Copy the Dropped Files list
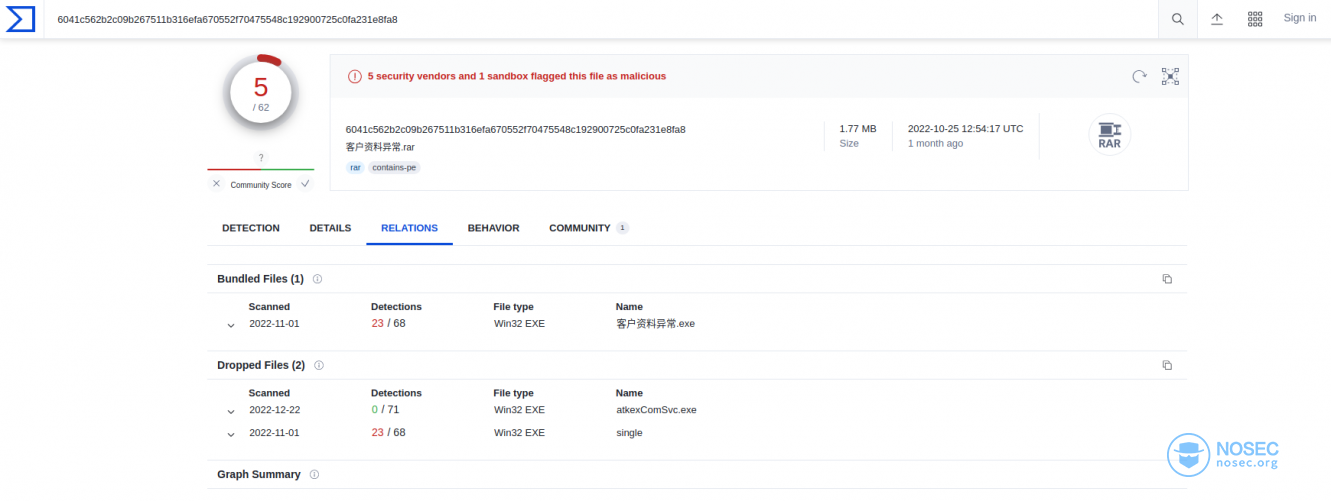The width and height of the screenshot is (1331, 501). 1167,365
